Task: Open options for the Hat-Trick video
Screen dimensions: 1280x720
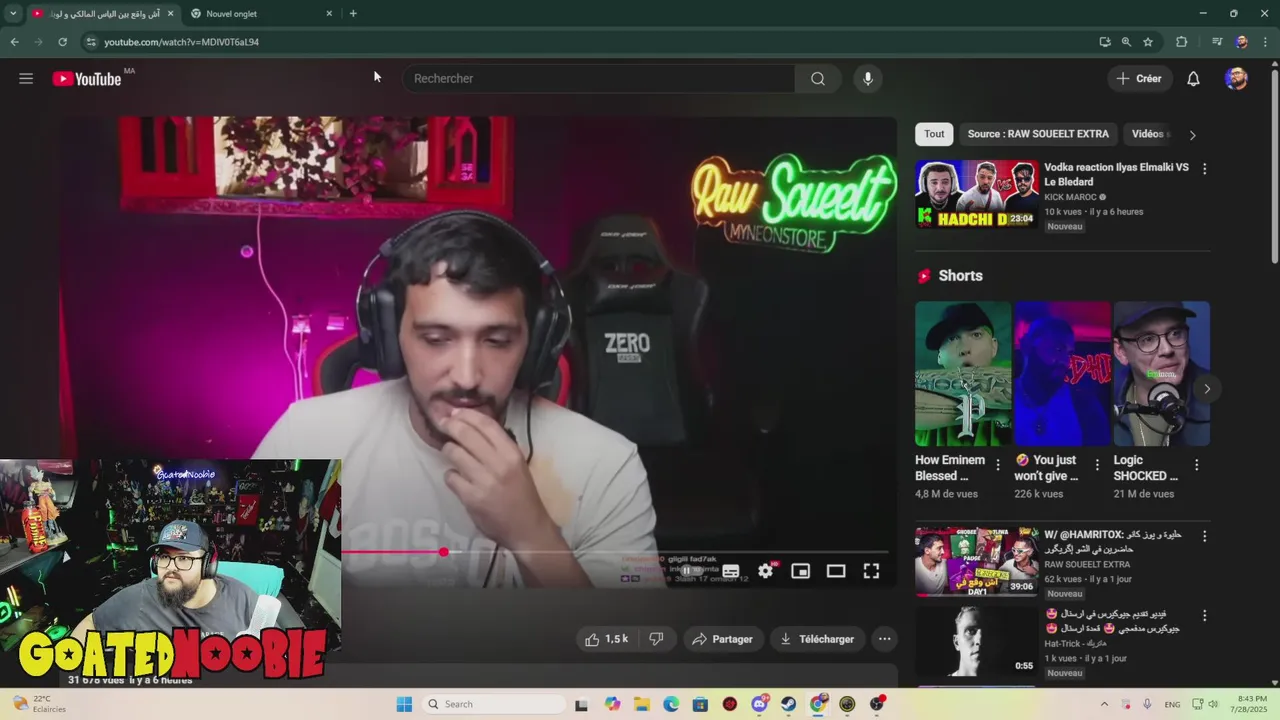Action: [1204, 615]
